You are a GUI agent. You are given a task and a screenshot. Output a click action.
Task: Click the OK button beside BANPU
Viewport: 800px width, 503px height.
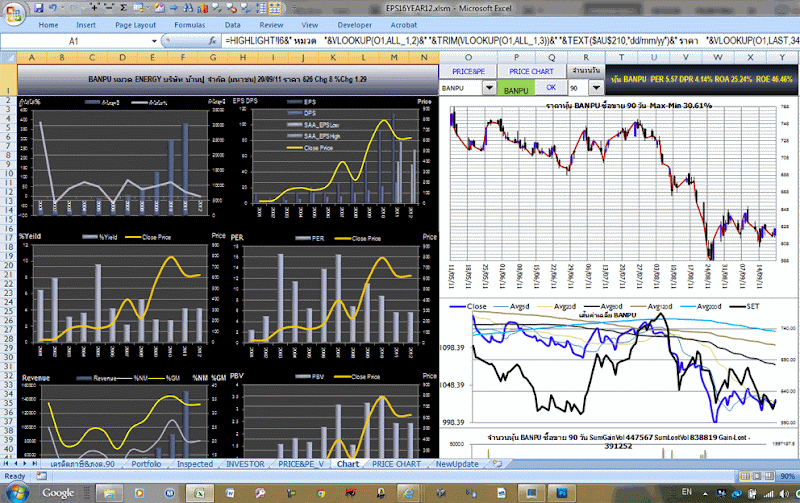click(x=551, y=88)
